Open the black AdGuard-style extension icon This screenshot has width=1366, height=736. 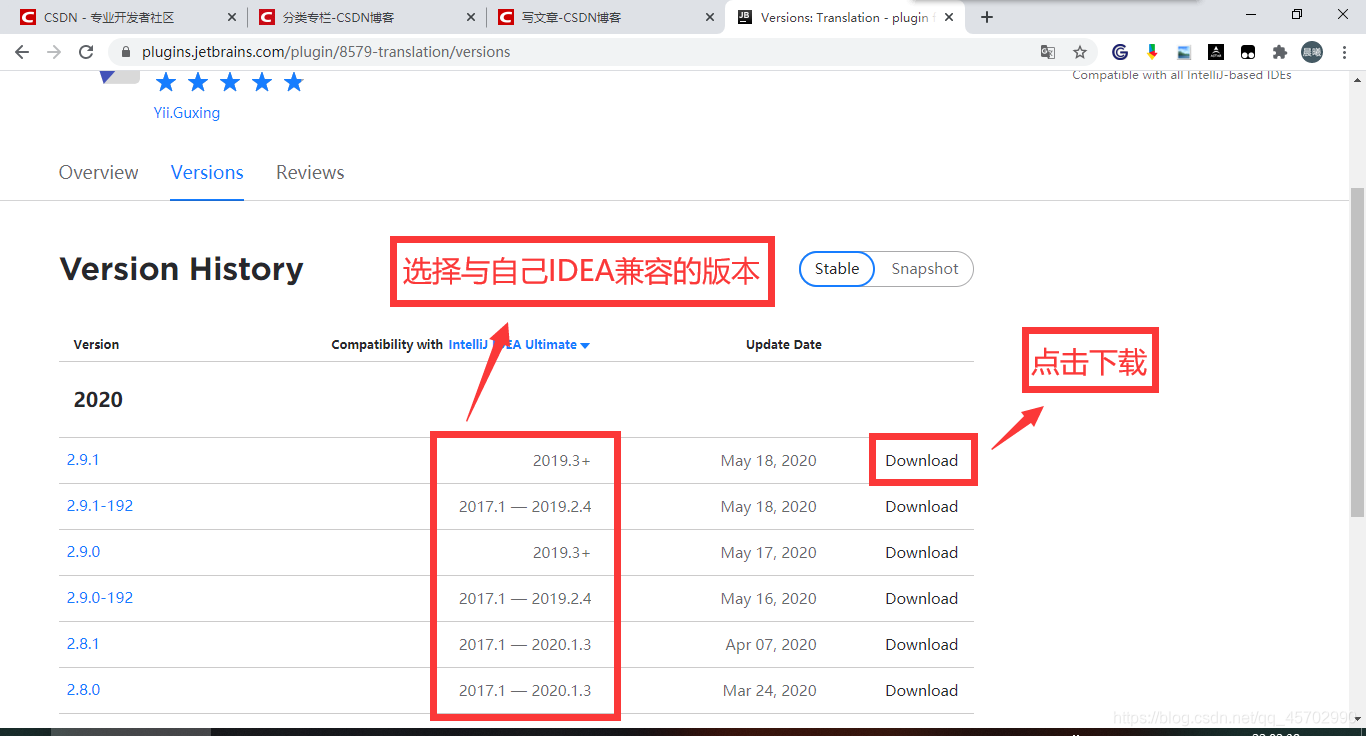1216,52
